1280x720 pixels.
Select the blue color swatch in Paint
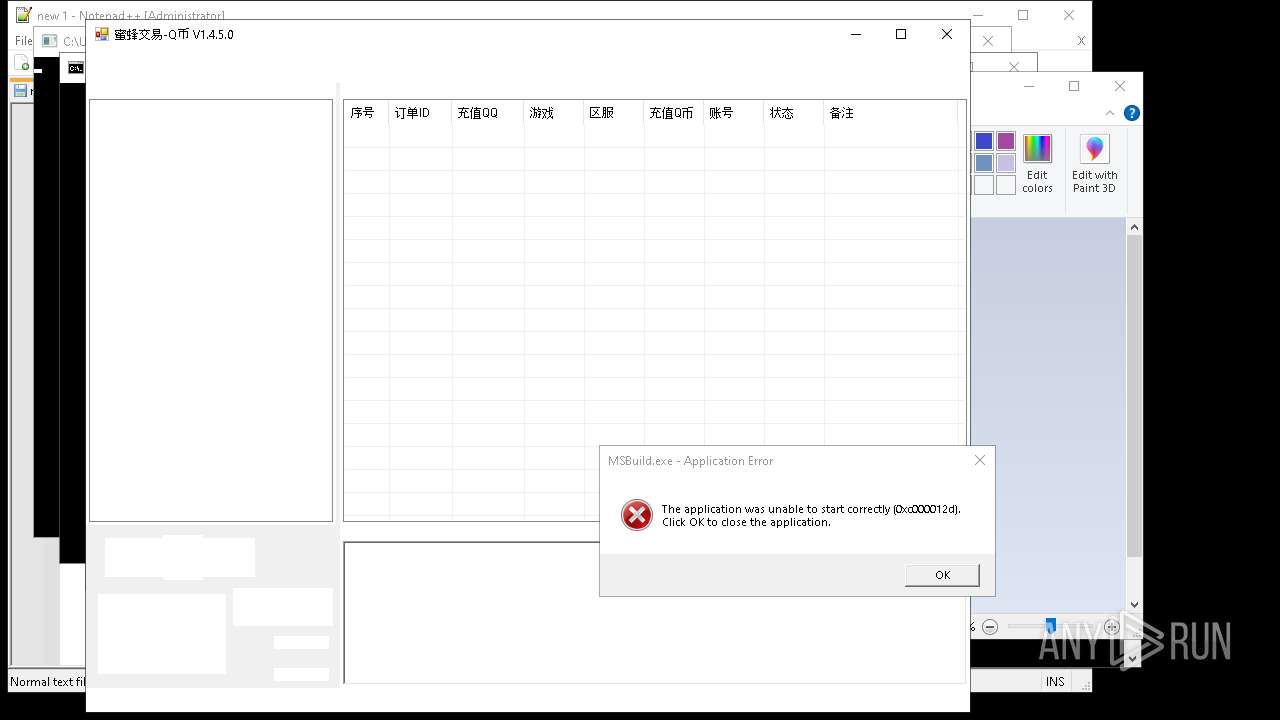point(984,141)
